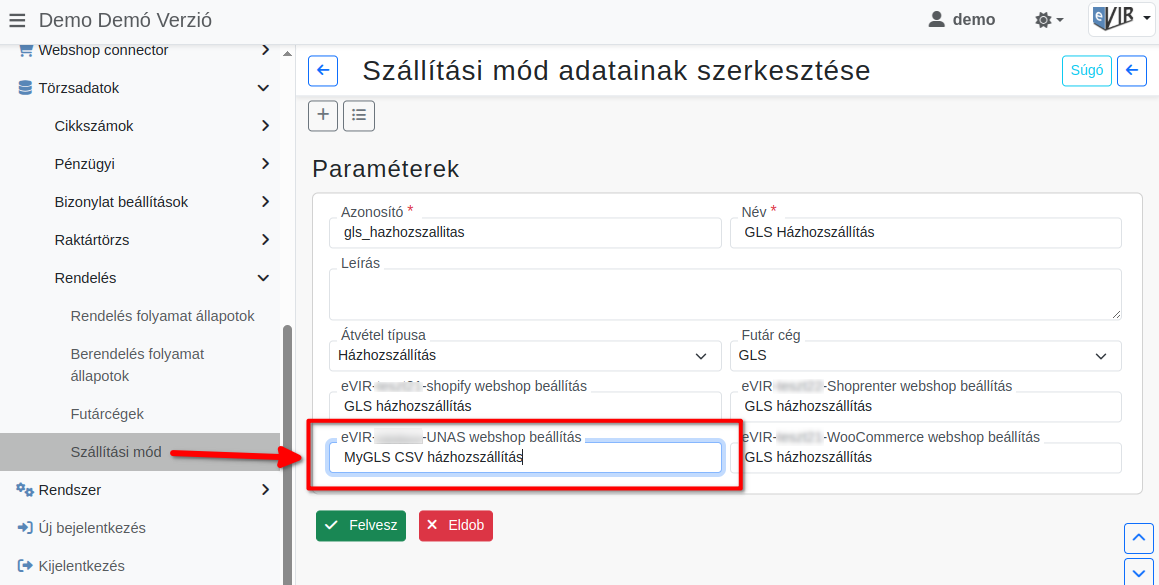
Task: Click the Paraméterek section heading
Action: pos(386,169)
